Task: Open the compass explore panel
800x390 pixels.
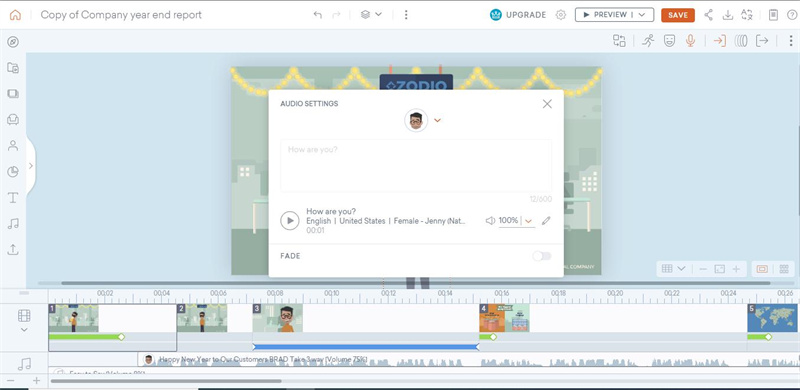Action: [x=13, y=42]
